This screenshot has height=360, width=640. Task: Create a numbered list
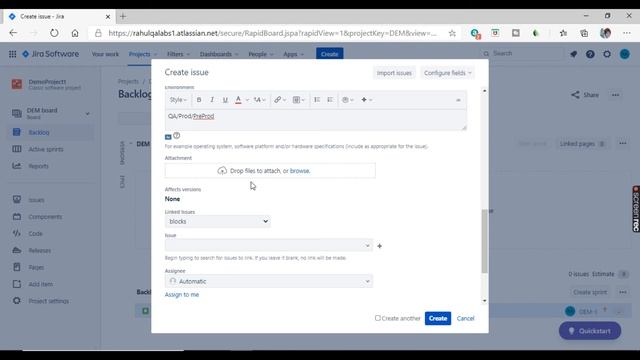[x=330, y=100]
